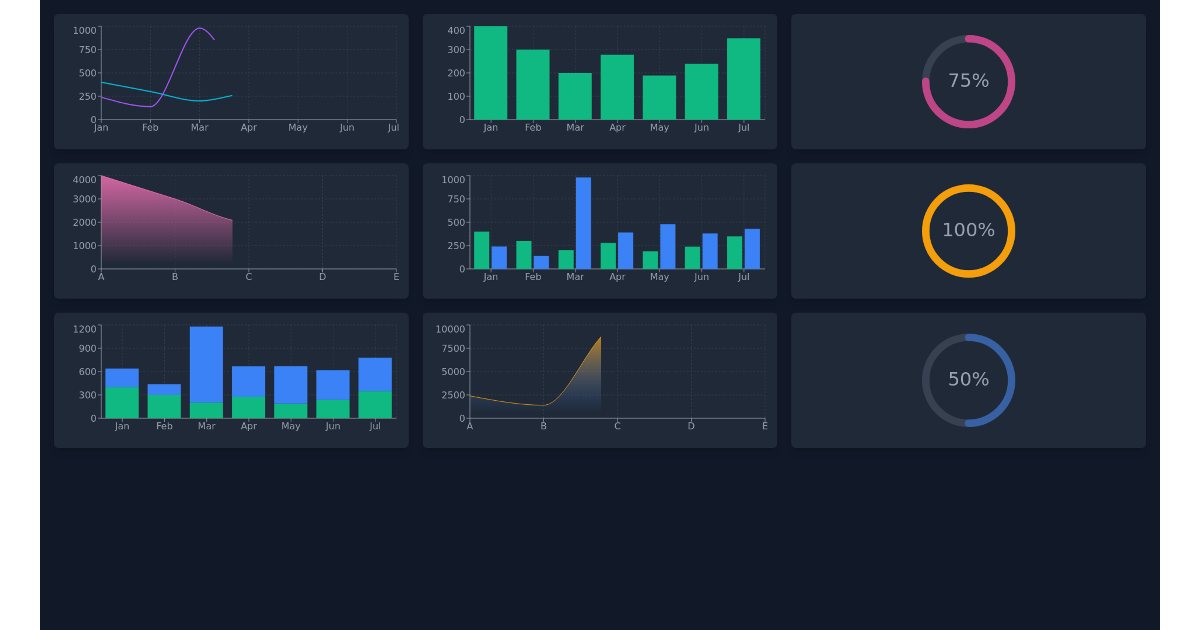Click the 75% pink progress ring
Viewport: 1200px width, 630px height.
967,82
